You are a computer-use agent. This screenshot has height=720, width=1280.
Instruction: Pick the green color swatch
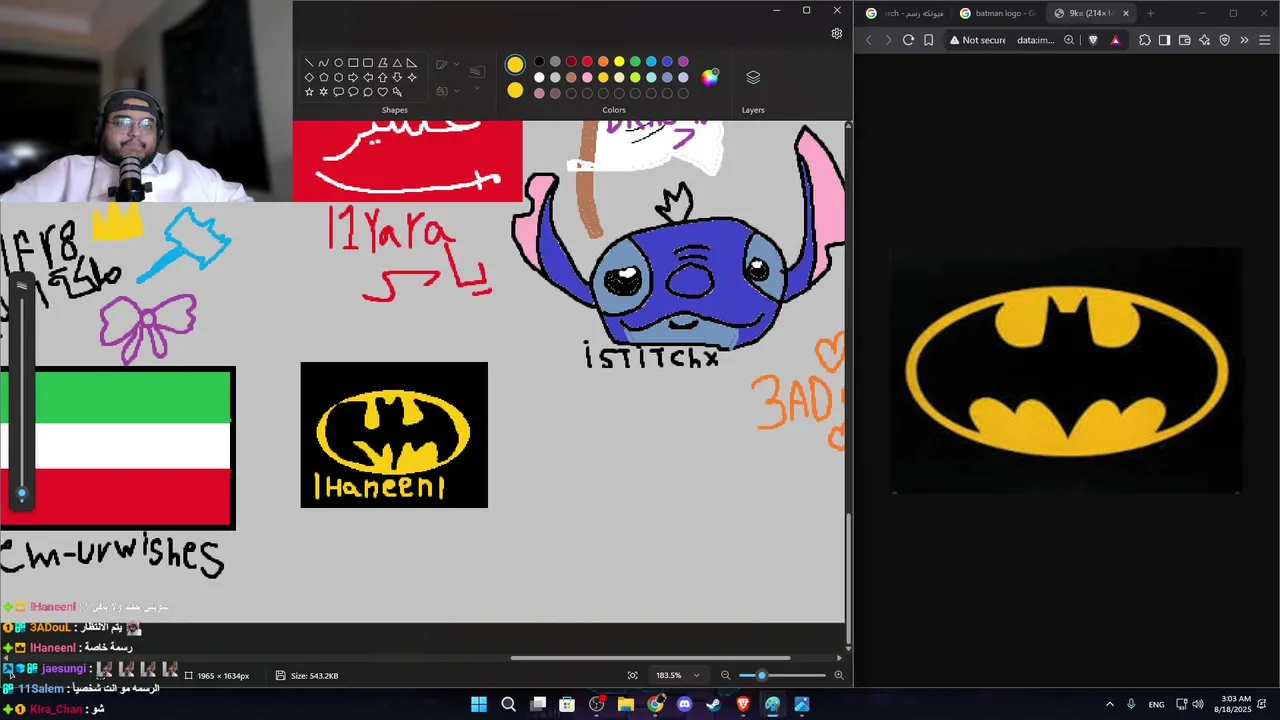pyautogui.click(x=635, y=62)
